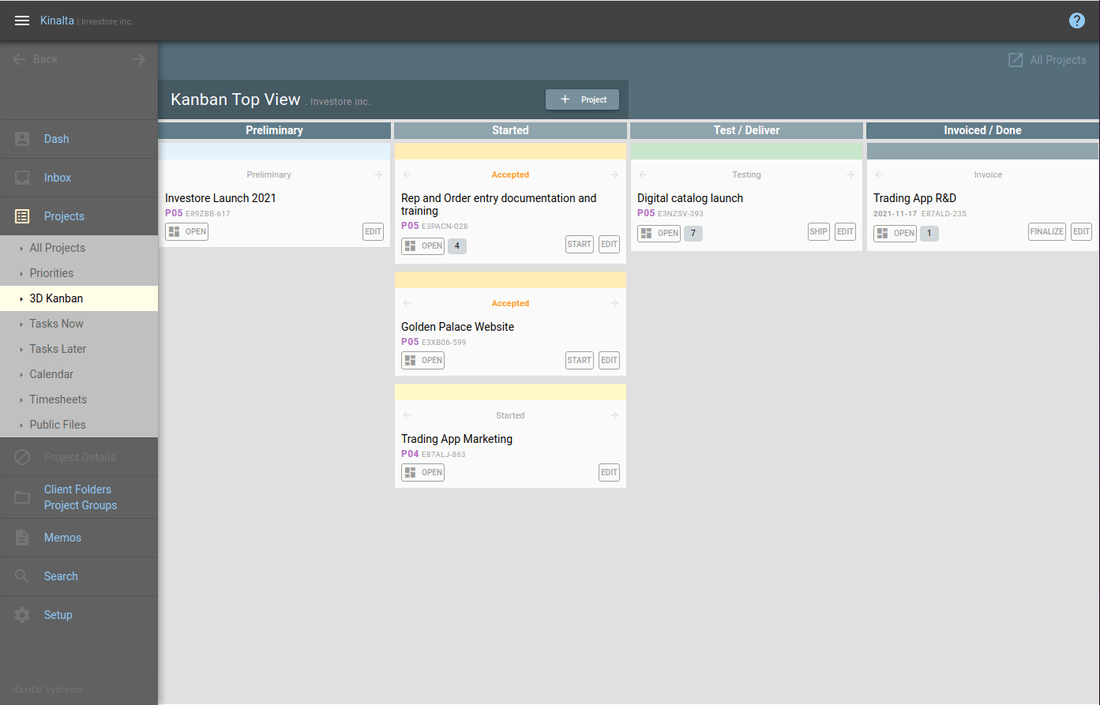Click the green color bar on Digital catalog launch

point(746,152)
